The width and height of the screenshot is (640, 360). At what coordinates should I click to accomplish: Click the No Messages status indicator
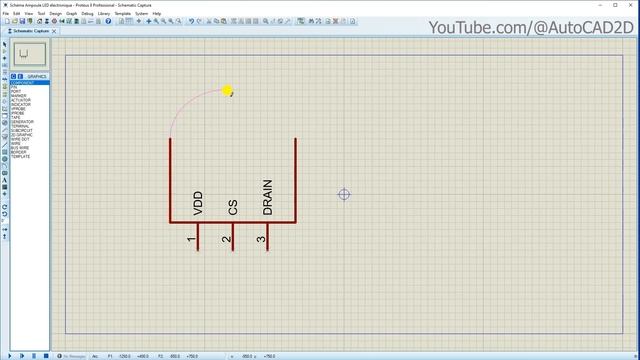pos(72,356)
